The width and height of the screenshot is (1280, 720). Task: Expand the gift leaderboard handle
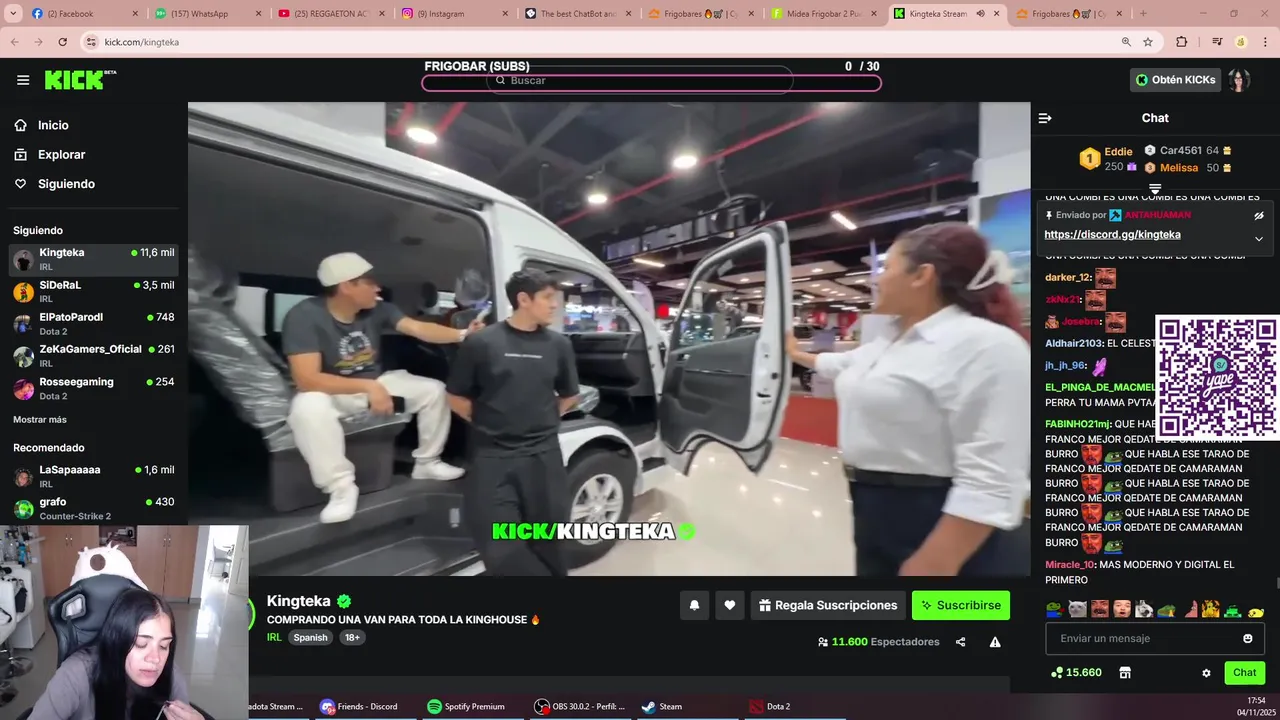1155,188
